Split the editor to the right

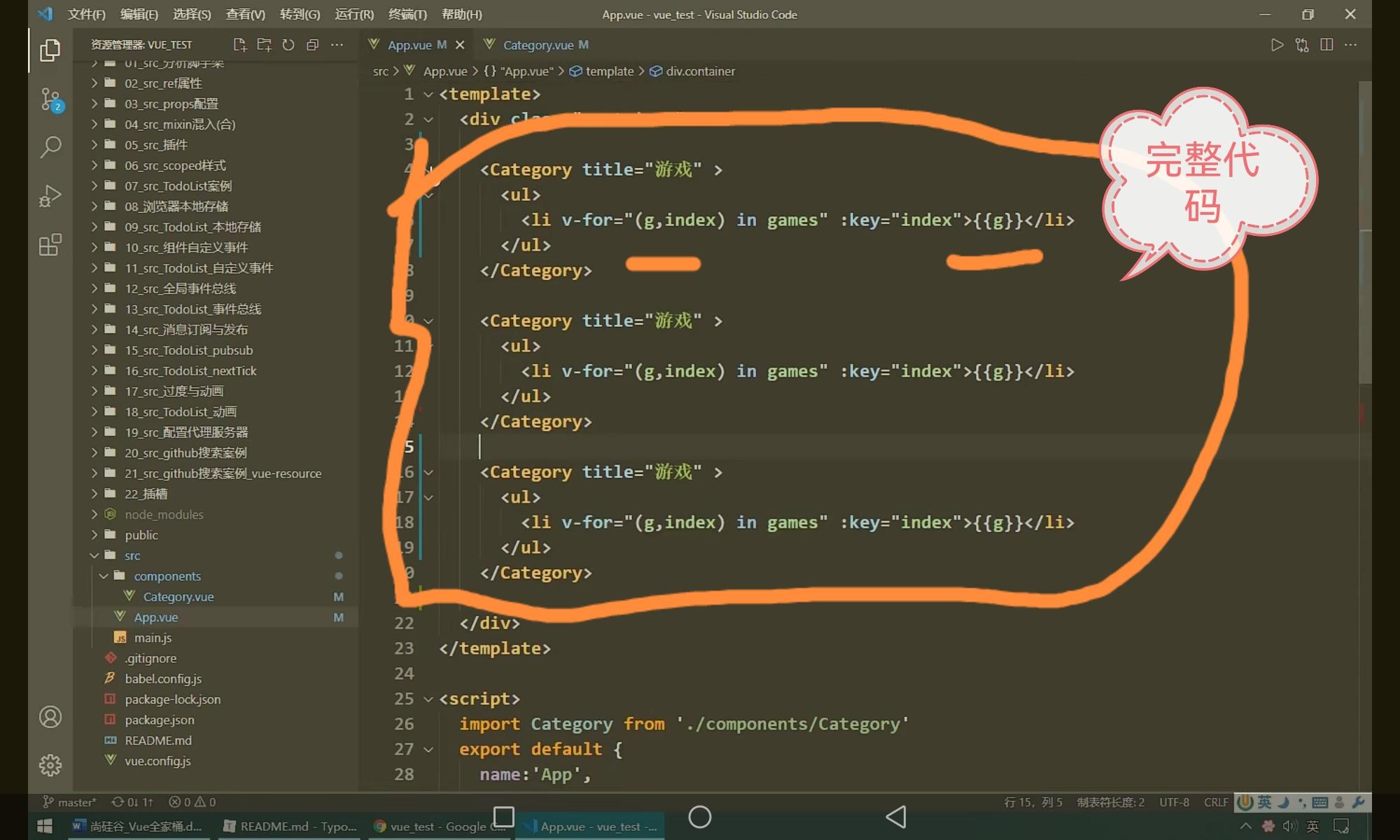1326,45
